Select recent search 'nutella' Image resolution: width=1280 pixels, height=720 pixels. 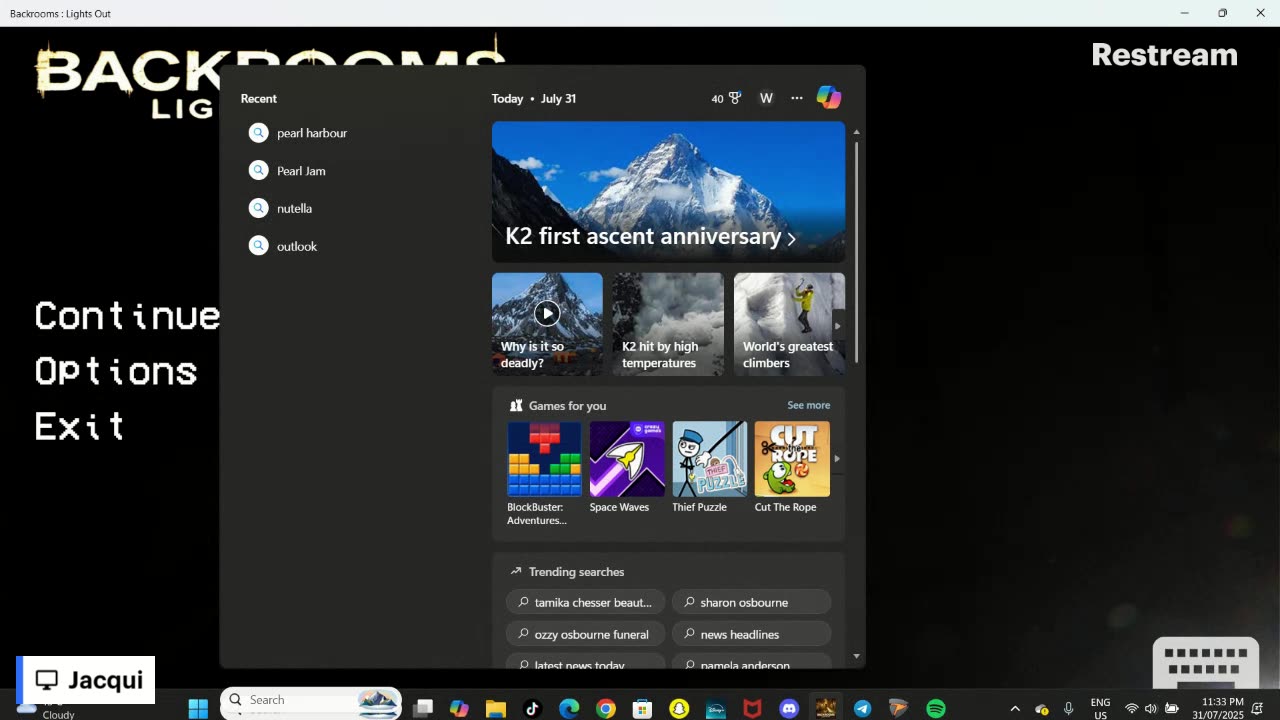point(281,209)
